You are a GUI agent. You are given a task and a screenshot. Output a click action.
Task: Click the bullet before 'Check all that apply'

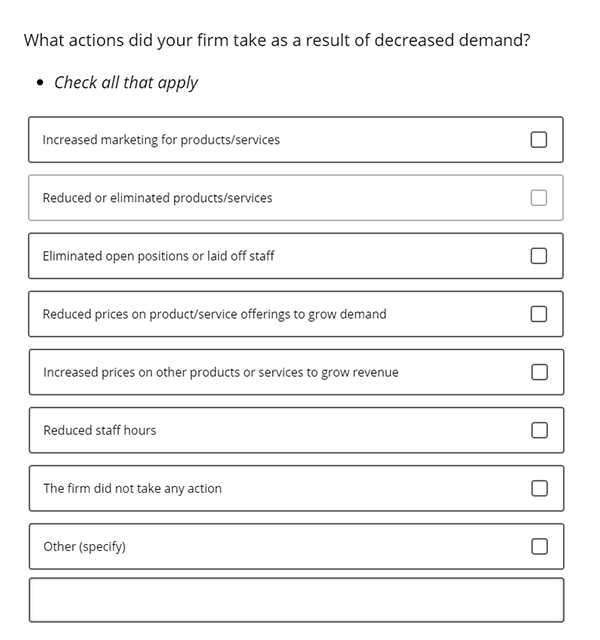tap(40, 83)
